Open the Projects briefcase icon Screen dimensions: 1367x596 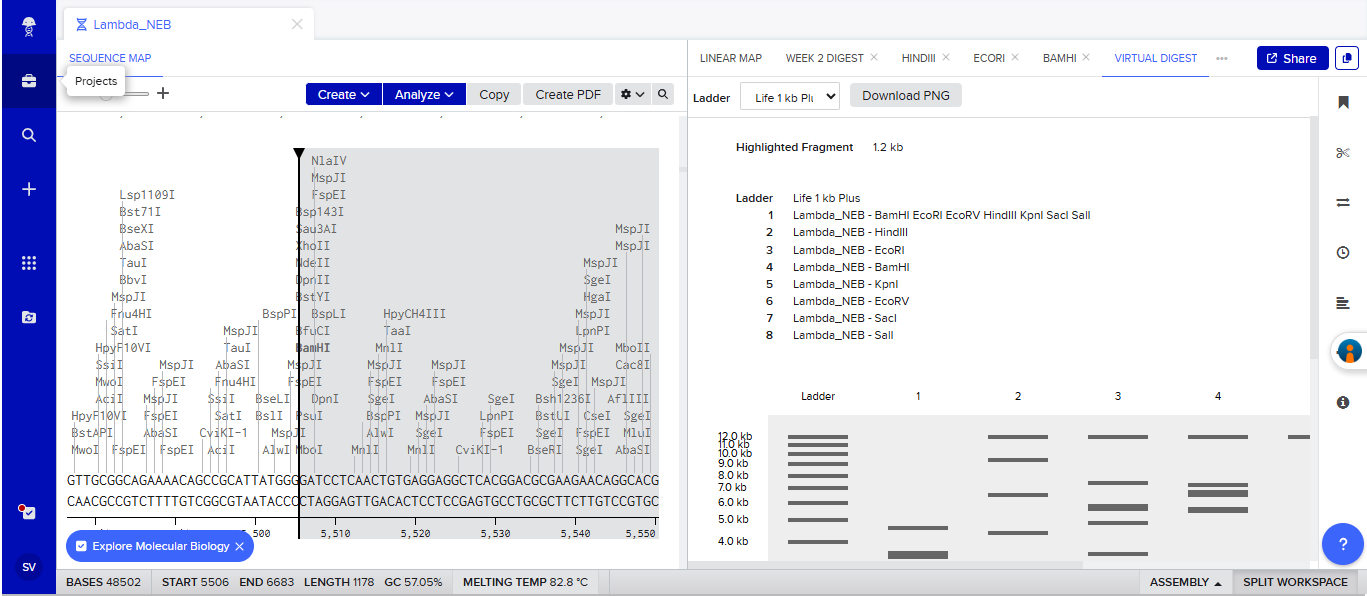(29, 81)
